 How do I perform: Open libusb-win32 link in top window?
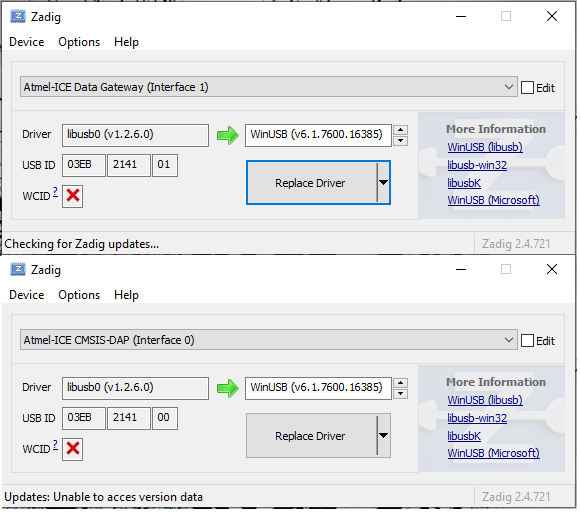(x=477, y=165)
